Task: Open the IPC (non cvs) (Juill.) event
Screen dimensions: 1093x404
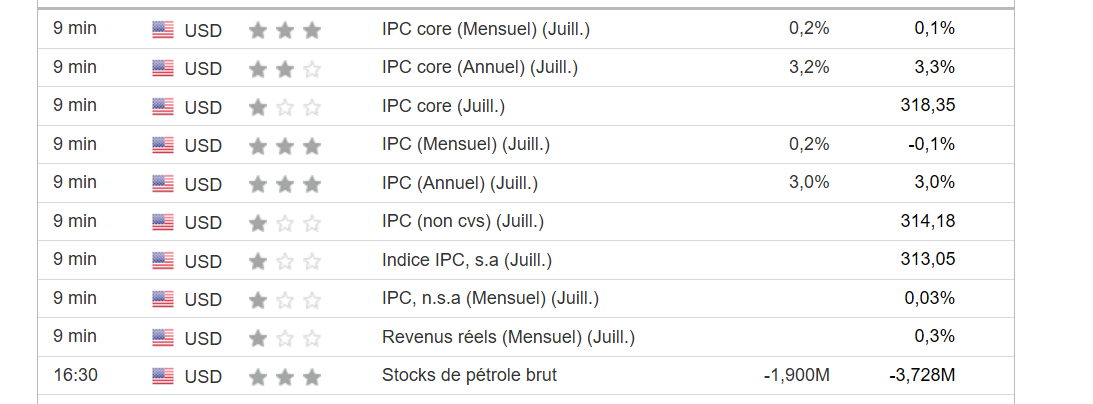Action: (x=463, y=221)
